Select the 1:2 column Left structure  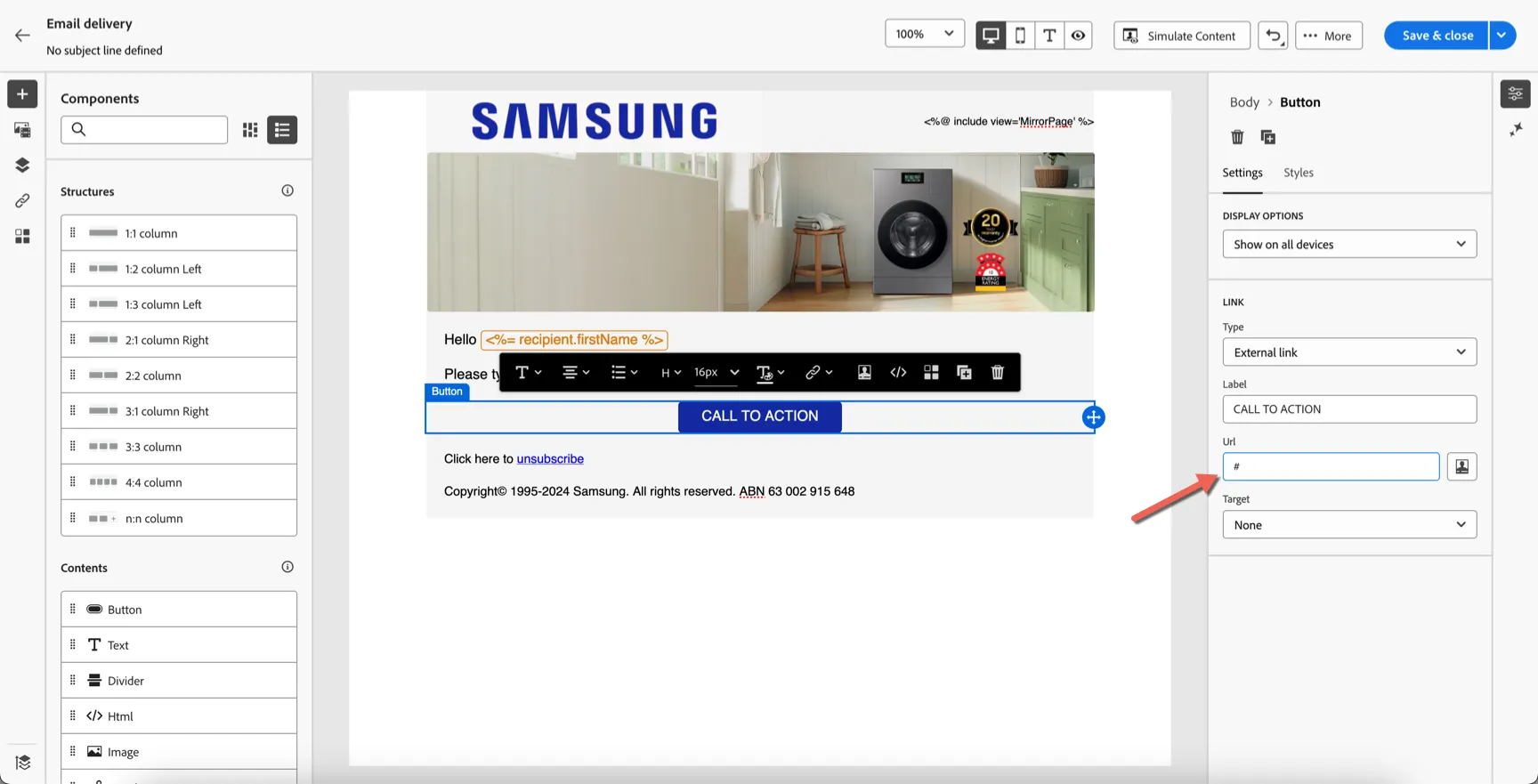[x=179, y=269]
